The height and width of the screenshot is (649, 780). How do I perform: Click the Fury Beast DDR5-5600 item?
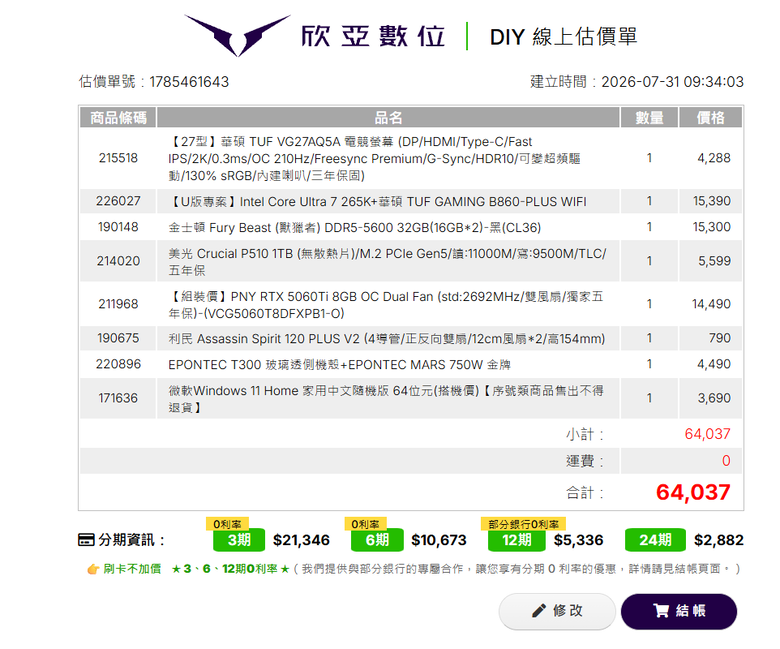point(355,227)
